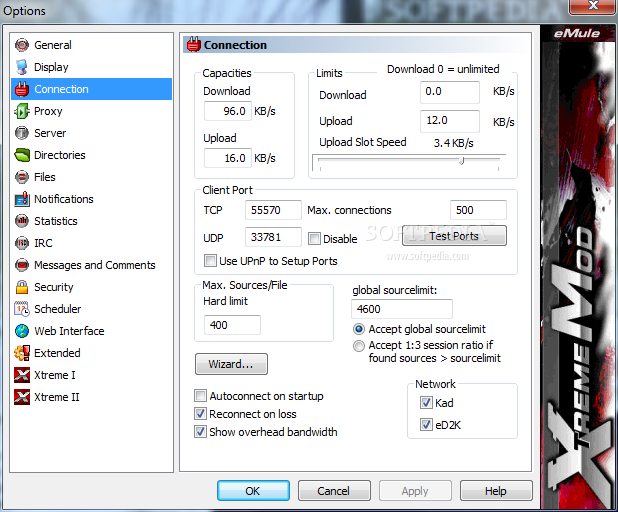Toggle Show overhead bandwidth
The image size is (618, 512).
click(200, 432)
